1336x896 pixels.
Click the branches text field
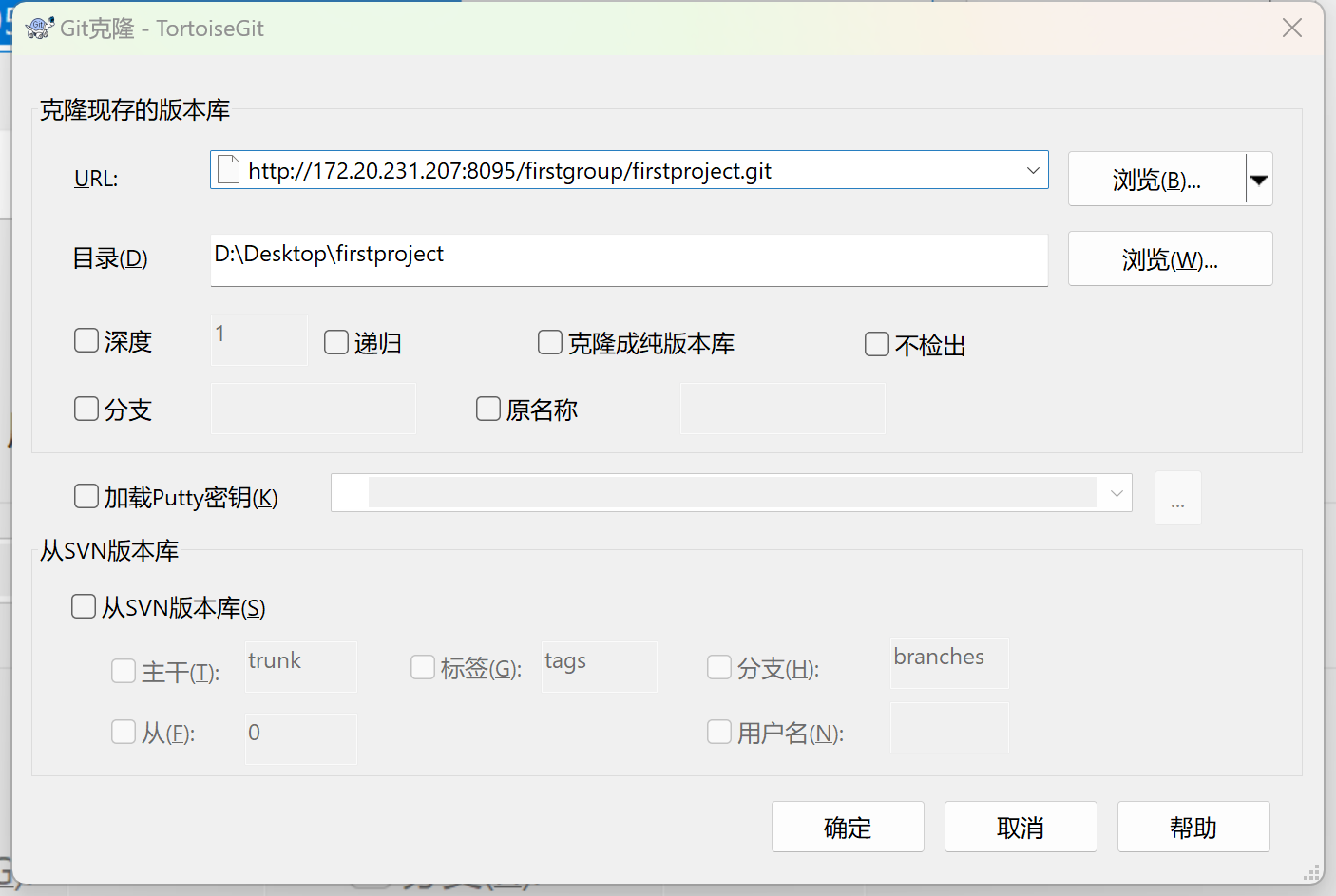click(949, 662)
